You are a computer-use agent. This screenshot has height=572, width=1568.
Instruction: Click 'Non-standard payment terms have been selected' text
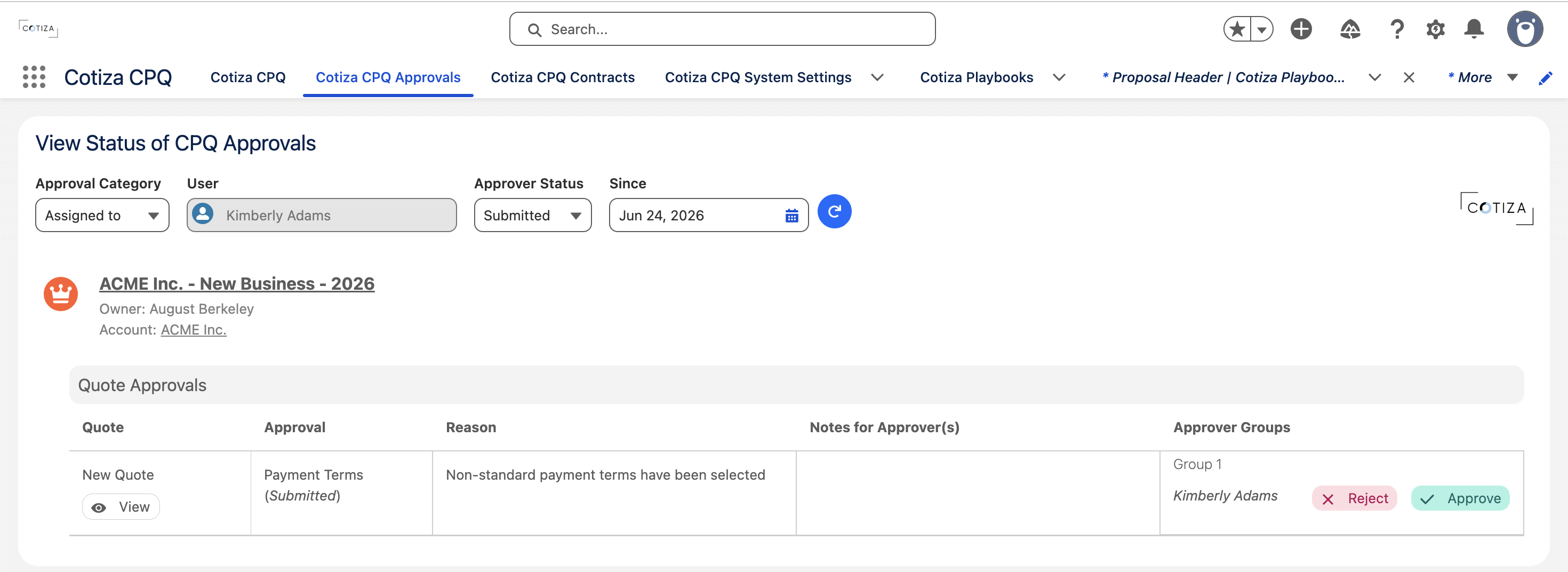[605, 474]
